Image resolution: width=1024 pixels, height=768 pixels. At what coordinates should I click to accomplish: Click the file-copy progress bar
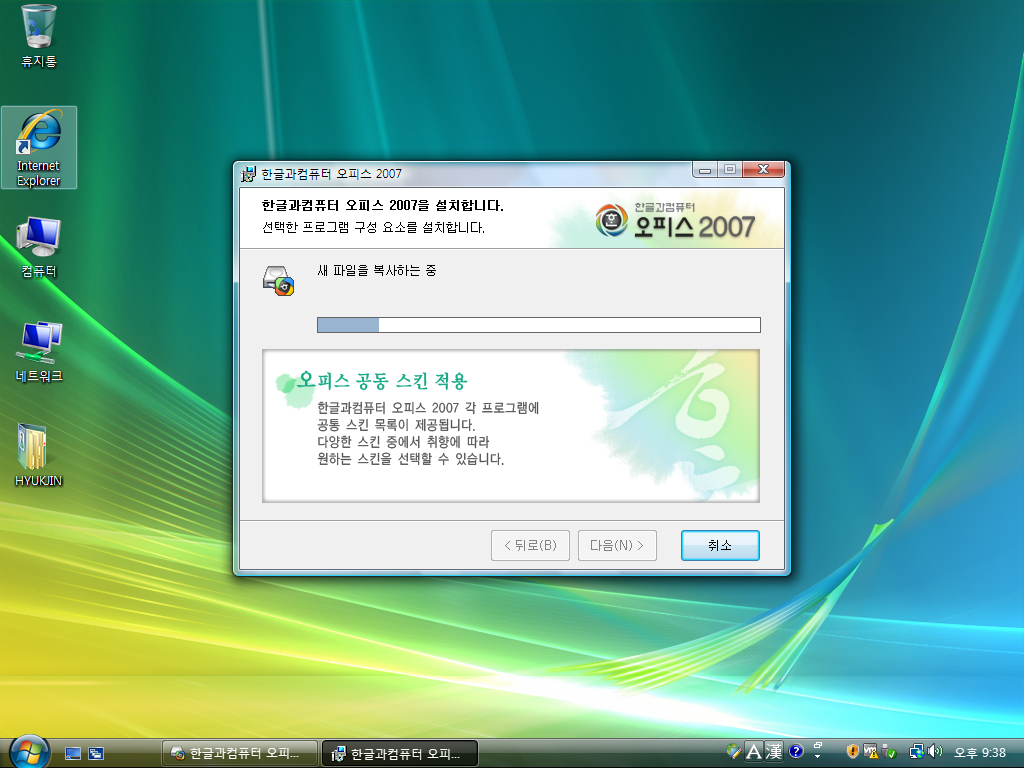[539, 325]
